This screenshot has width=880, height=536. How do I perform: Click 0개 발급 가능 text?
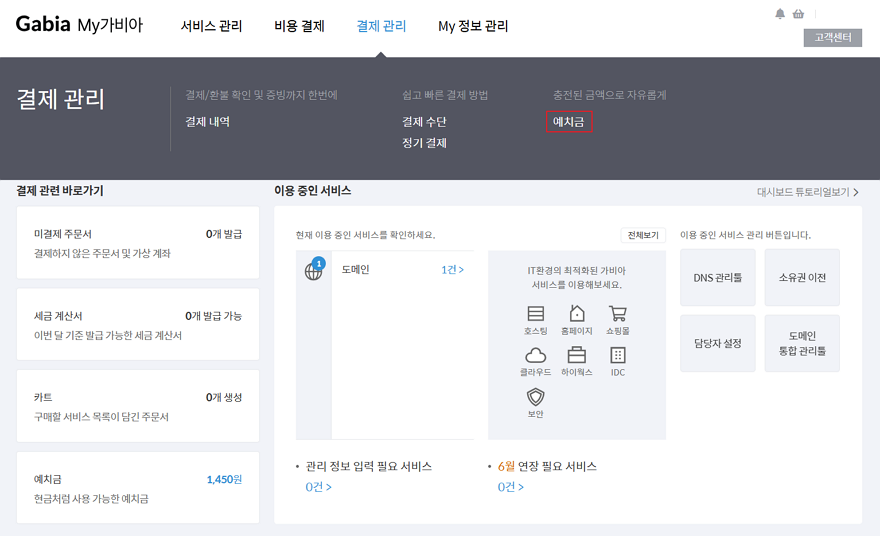(x=213, y=316)
